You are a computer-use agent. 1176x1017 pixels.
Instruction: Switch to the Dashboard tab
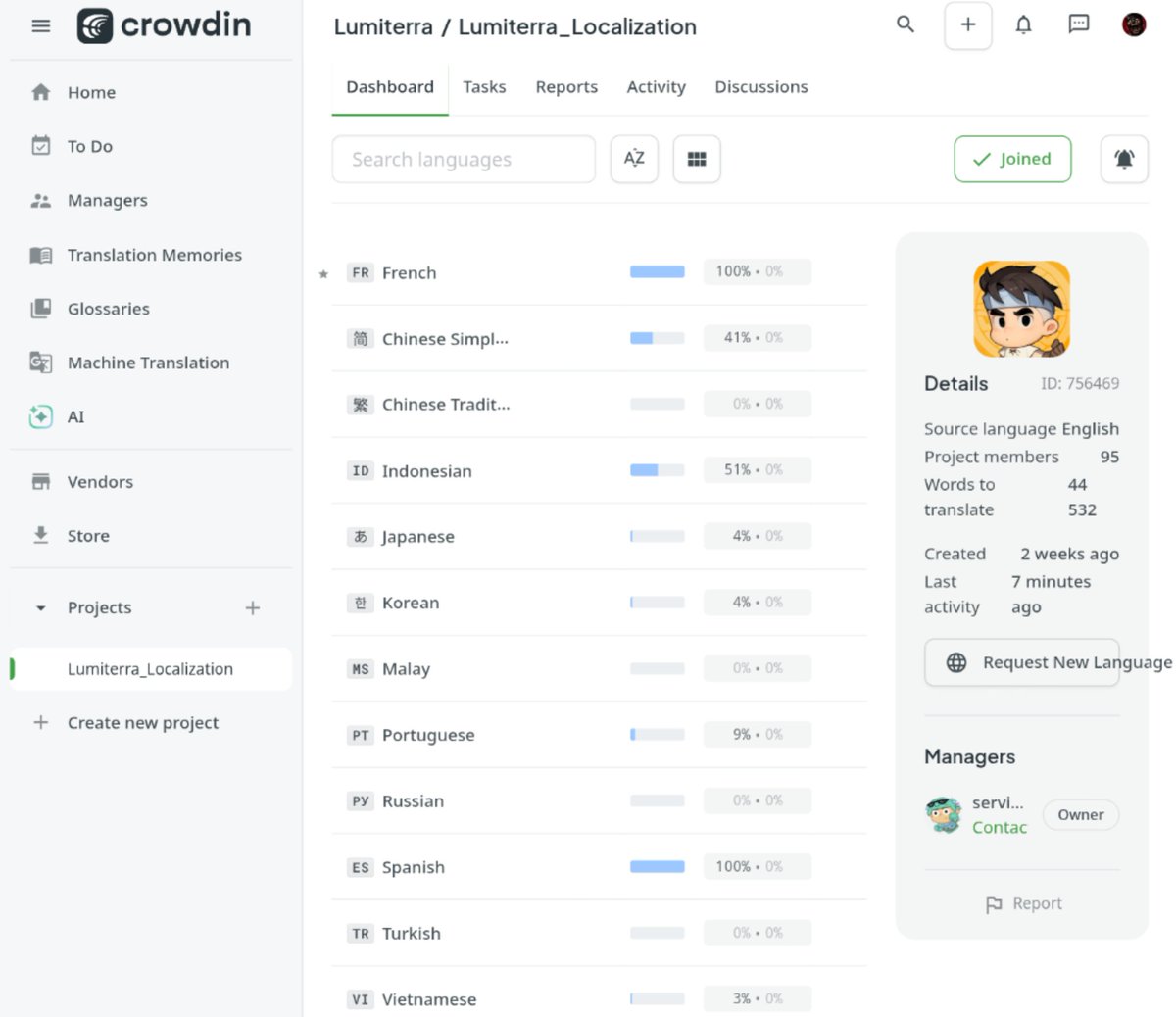390,87
